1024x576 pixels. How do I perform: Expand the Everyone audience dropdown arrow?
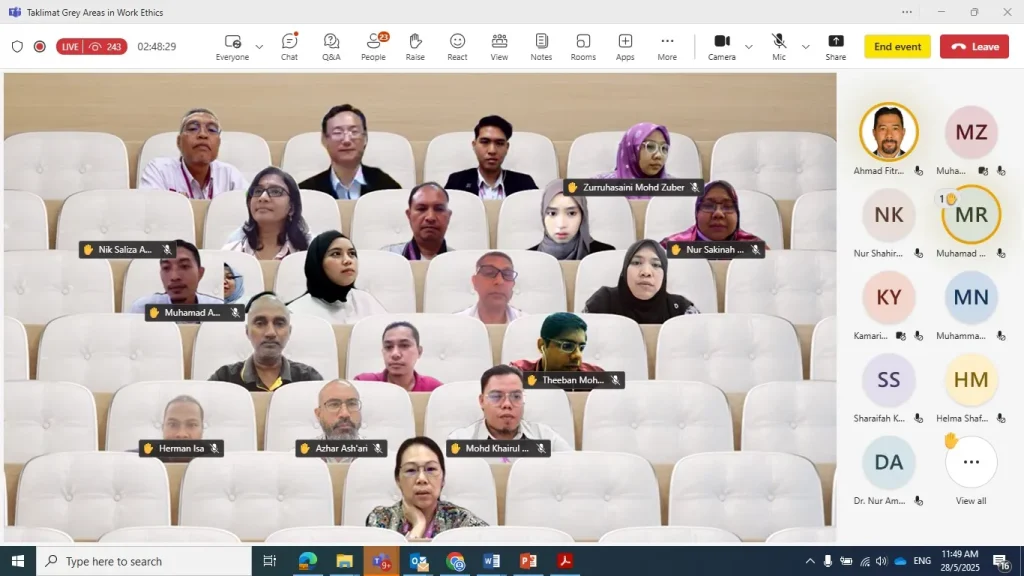(259, 47)
